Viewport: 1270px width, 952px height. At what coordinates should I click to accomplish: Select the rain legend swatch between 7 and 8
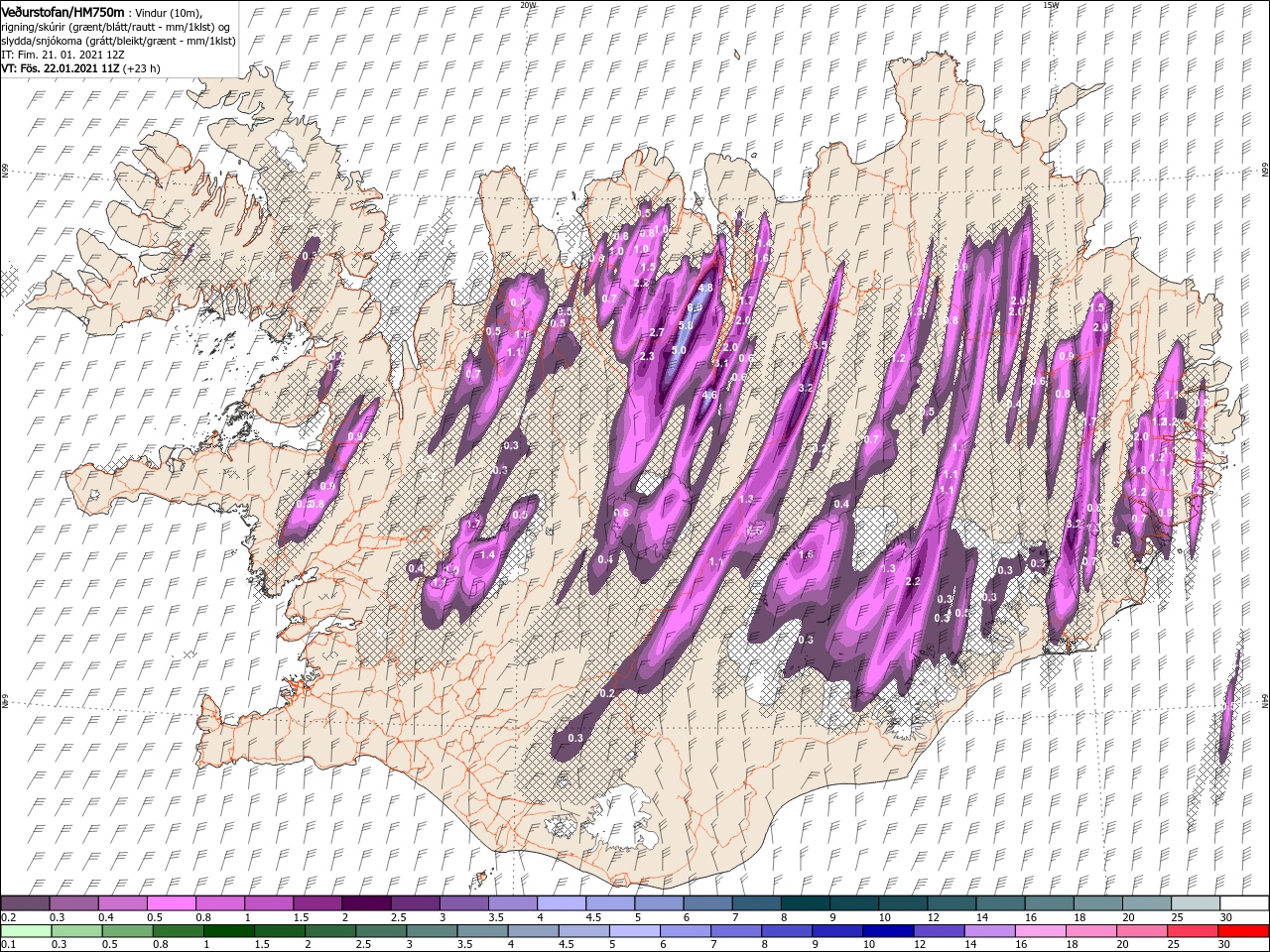click(736, 931)
